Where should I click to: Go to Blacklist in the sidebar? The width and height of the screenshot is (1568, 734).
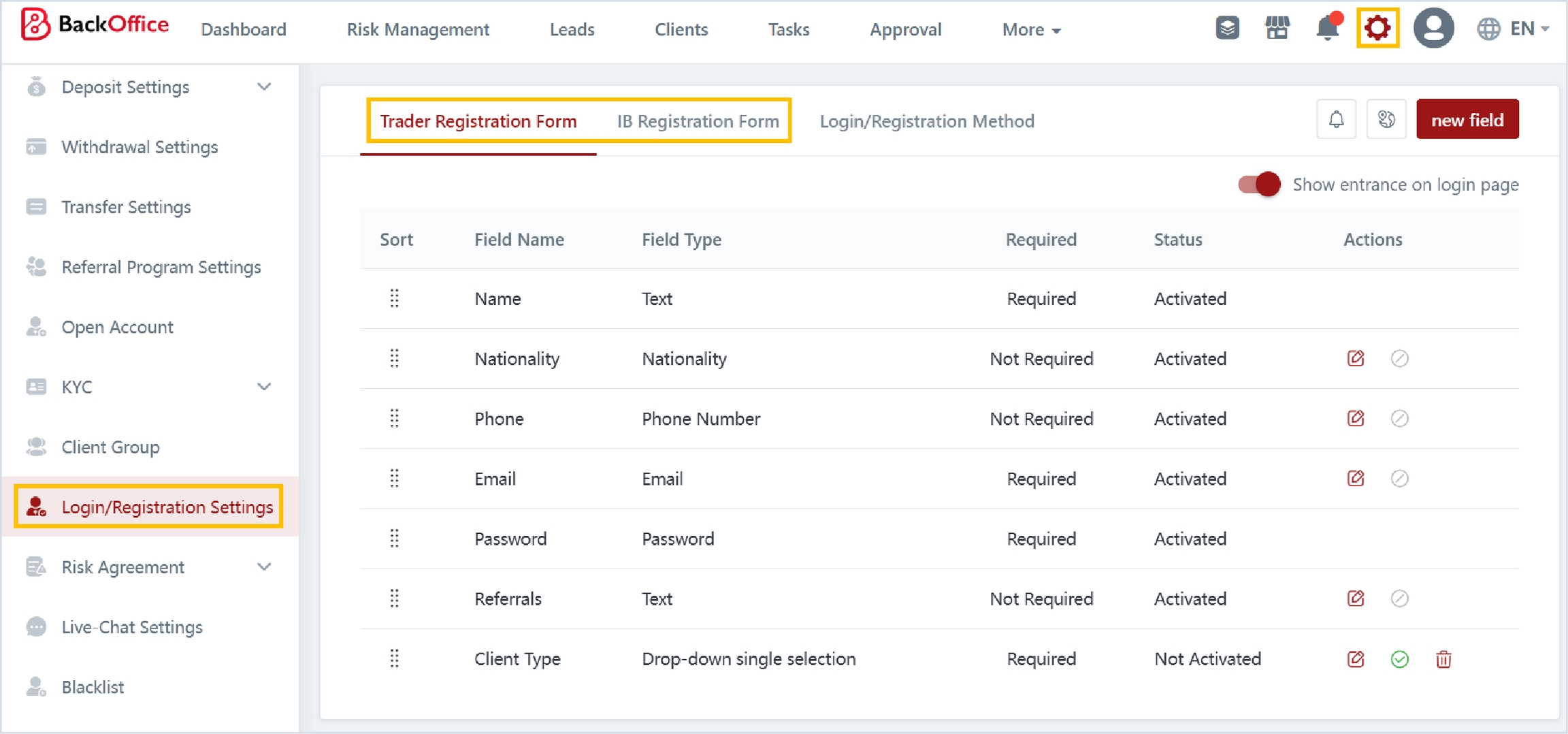pos(93,687)
